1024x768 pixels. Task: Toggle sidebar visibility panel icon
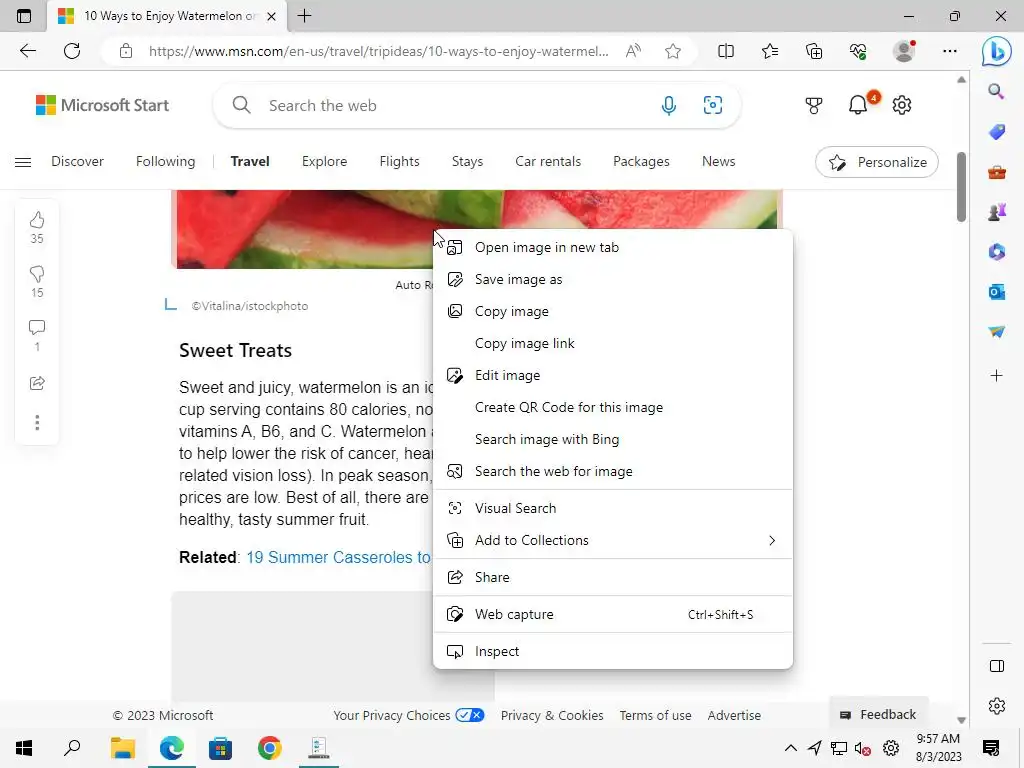coord(997,666)
